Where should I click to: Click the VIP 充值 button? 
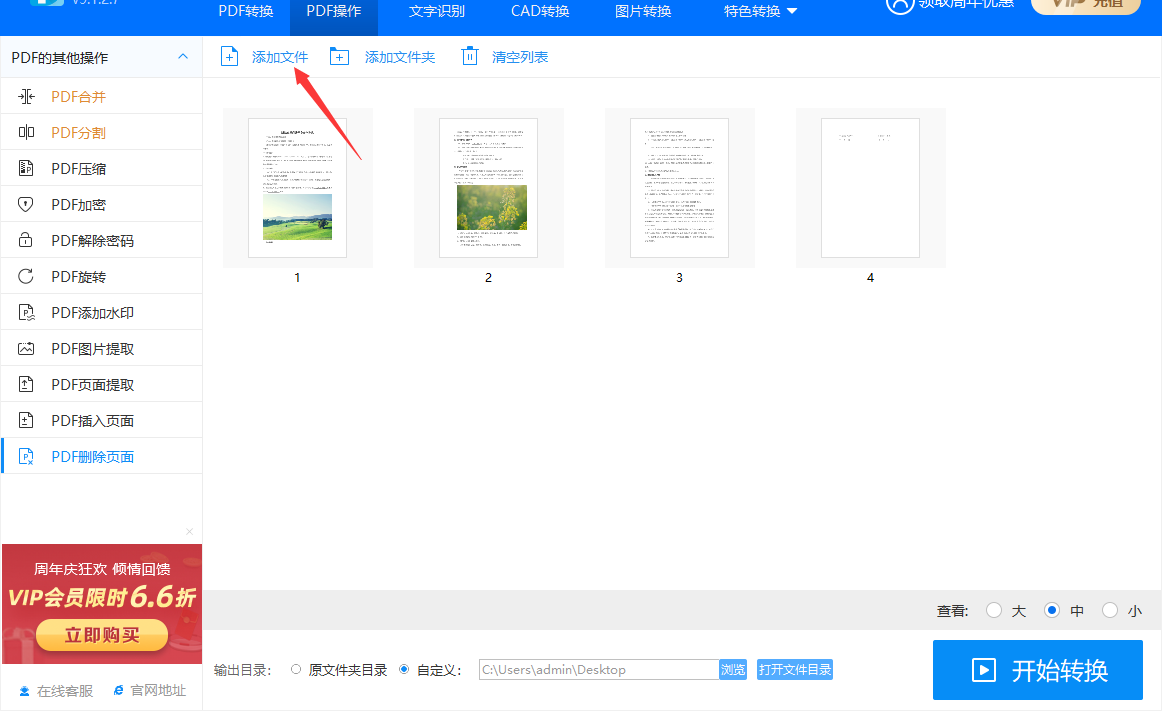(x=1086, y=6)
